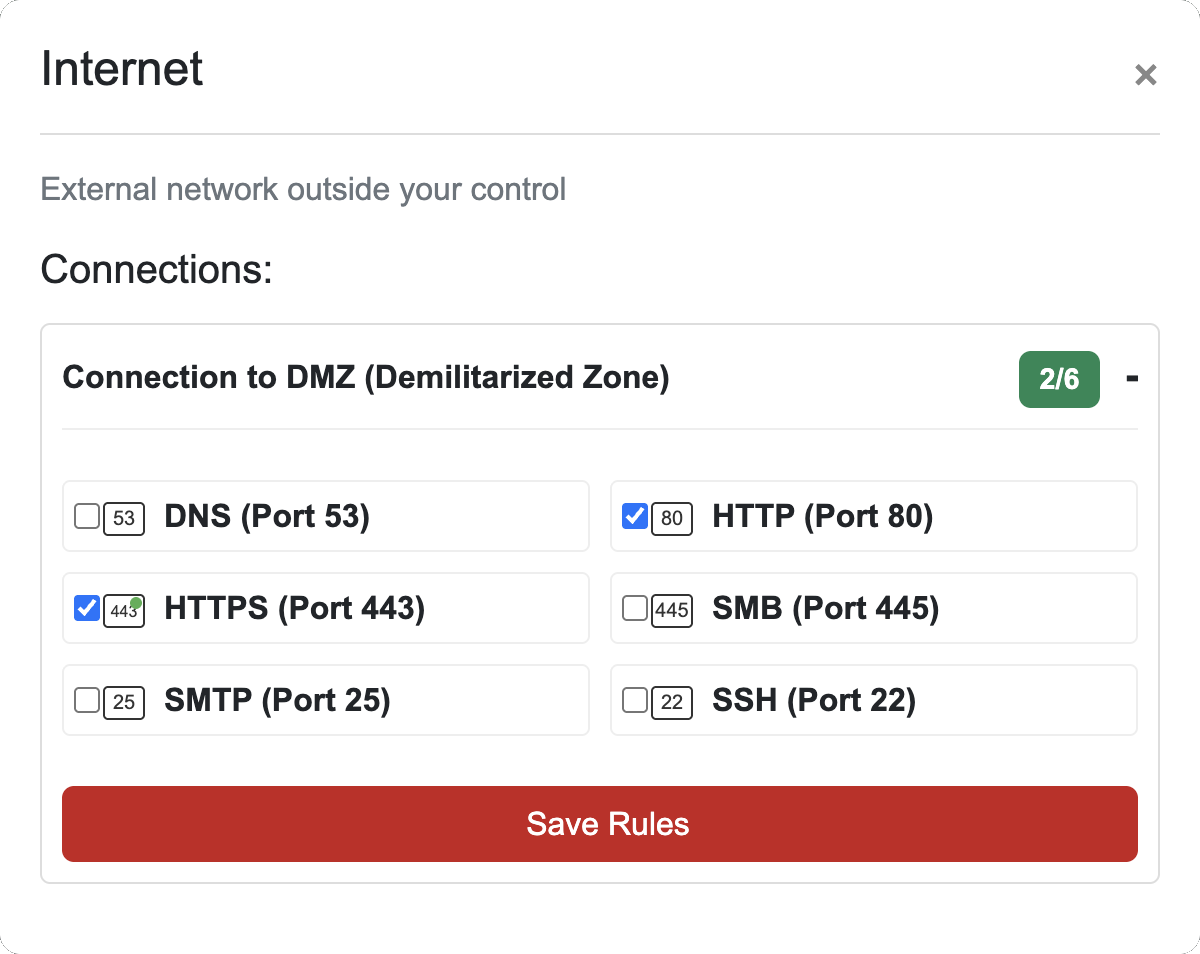
Task: Uncheck the HTTP Port 80 checkbox
Action: (635, 516)
